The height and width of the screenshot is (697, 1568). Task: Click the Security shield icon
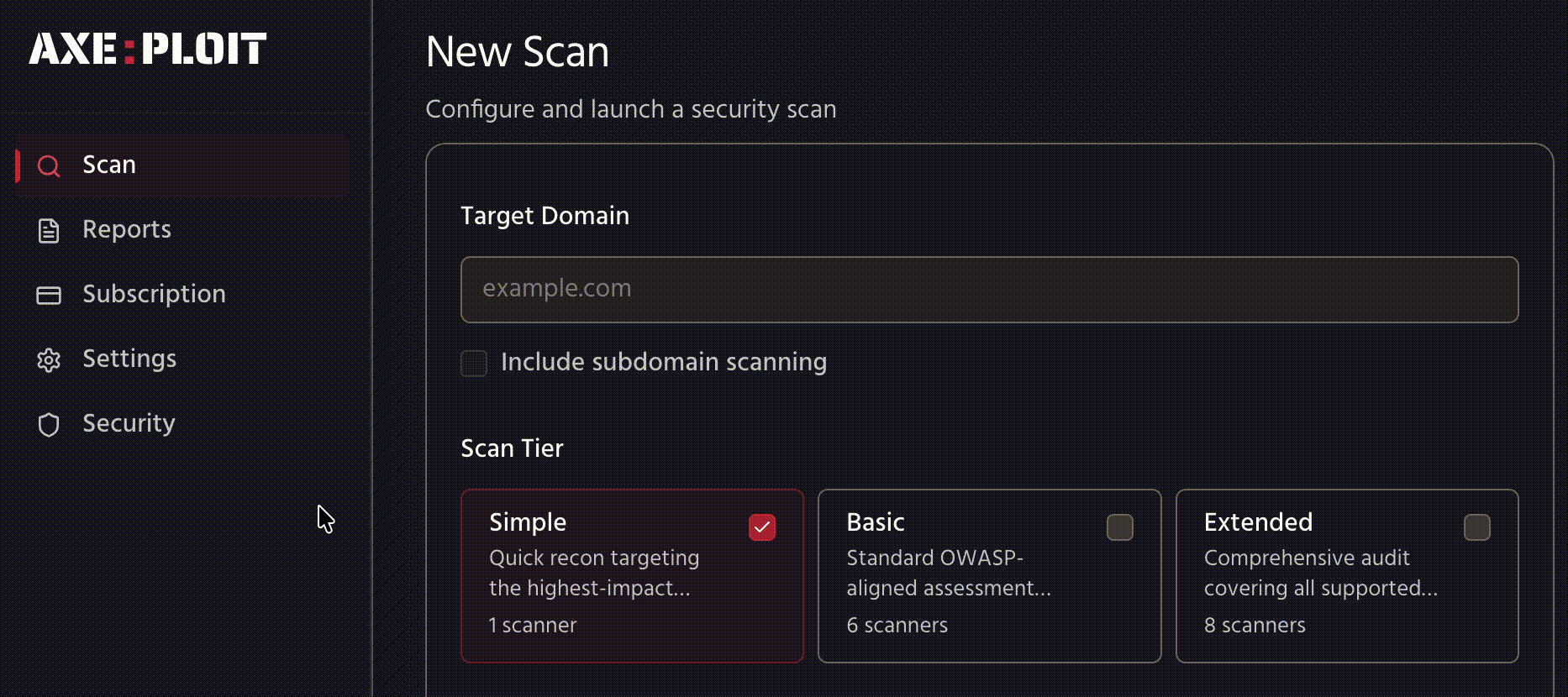[x=49, y=424]
